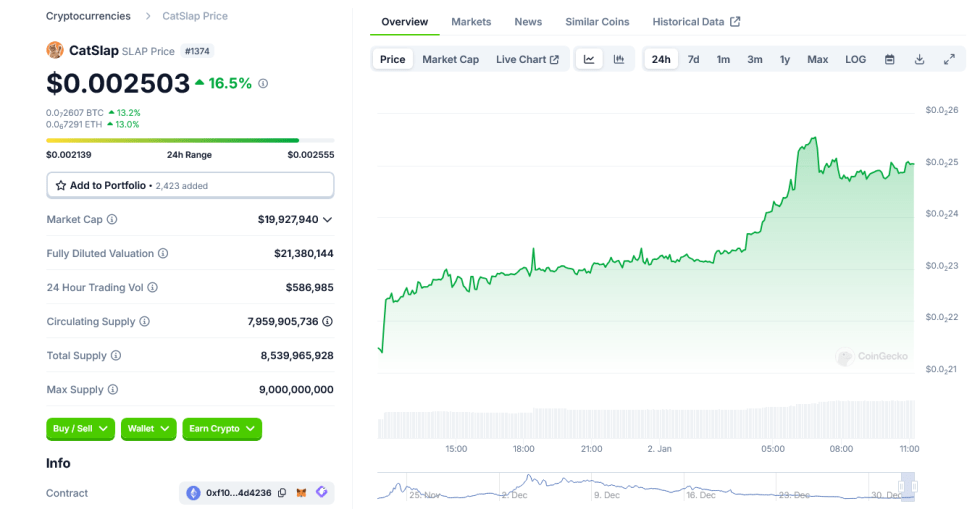Click Add to Portfolio button
The height and width of the screenshot is (509, 980).
[190, 185]
